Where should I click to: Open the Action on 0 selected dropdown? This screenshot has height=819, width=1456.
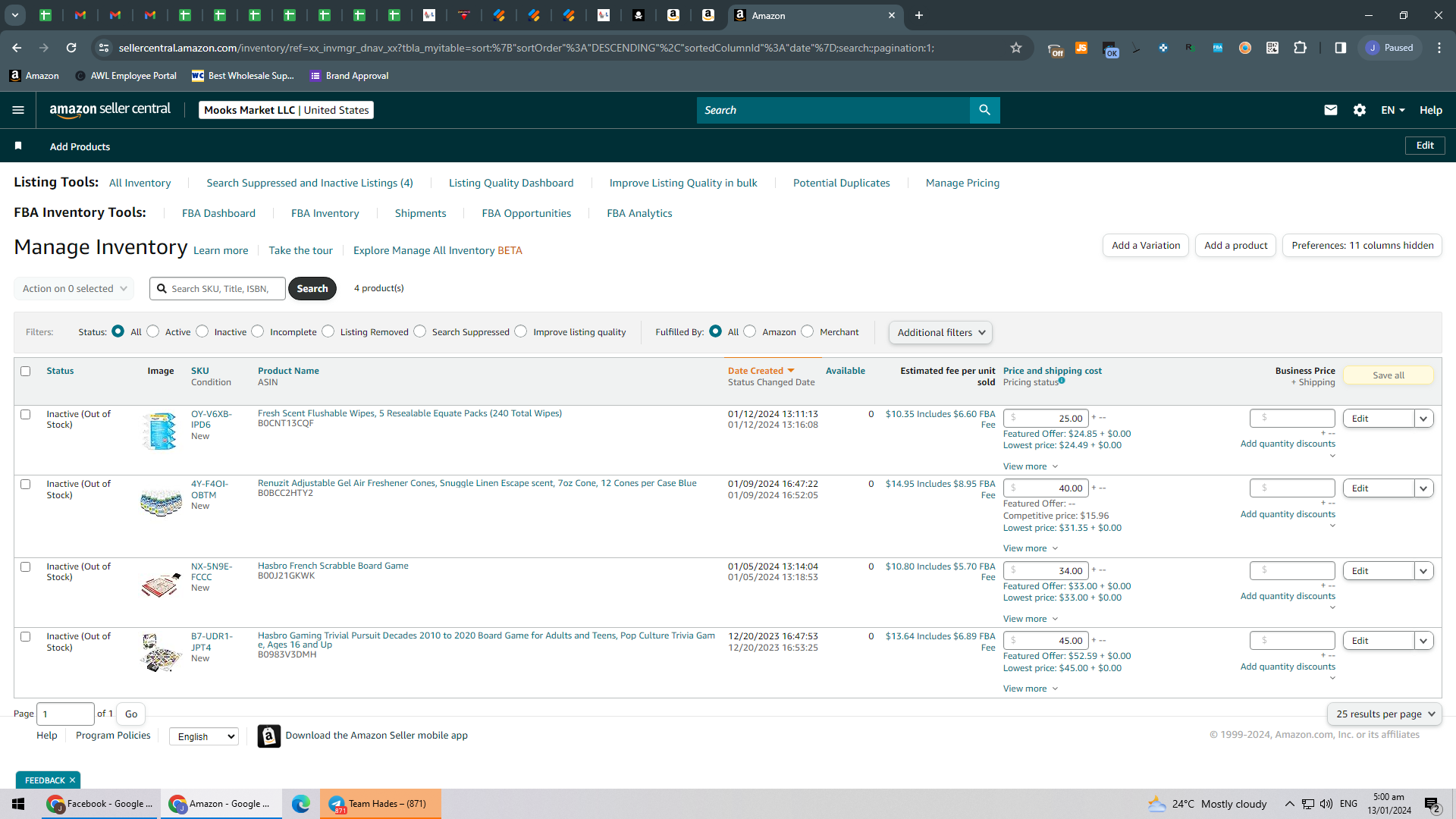click(74, 289)
